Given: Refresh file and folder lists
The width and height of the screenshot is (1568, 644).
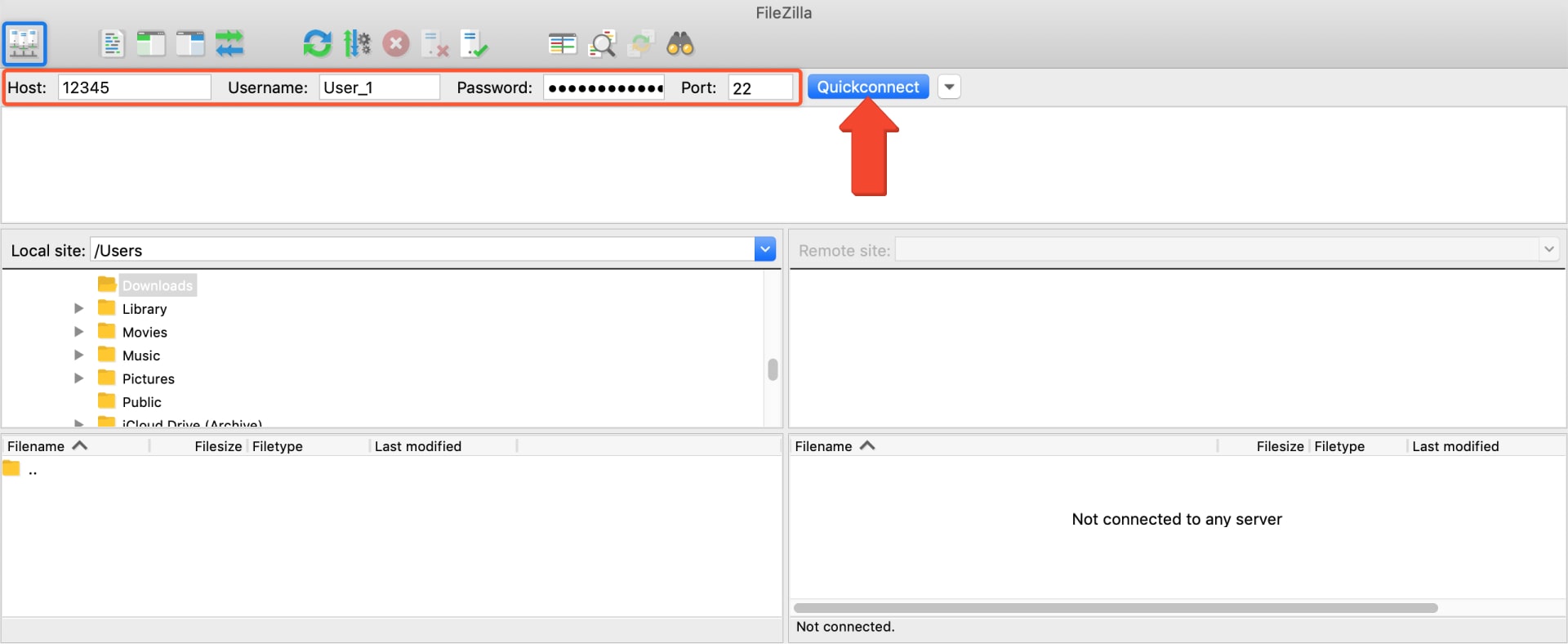Looking at the screenshot, I should coord(318,43).
